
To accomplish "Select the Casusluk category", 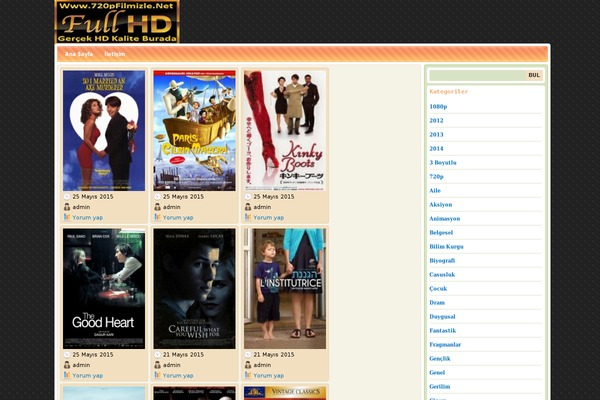I will [442, 274].
